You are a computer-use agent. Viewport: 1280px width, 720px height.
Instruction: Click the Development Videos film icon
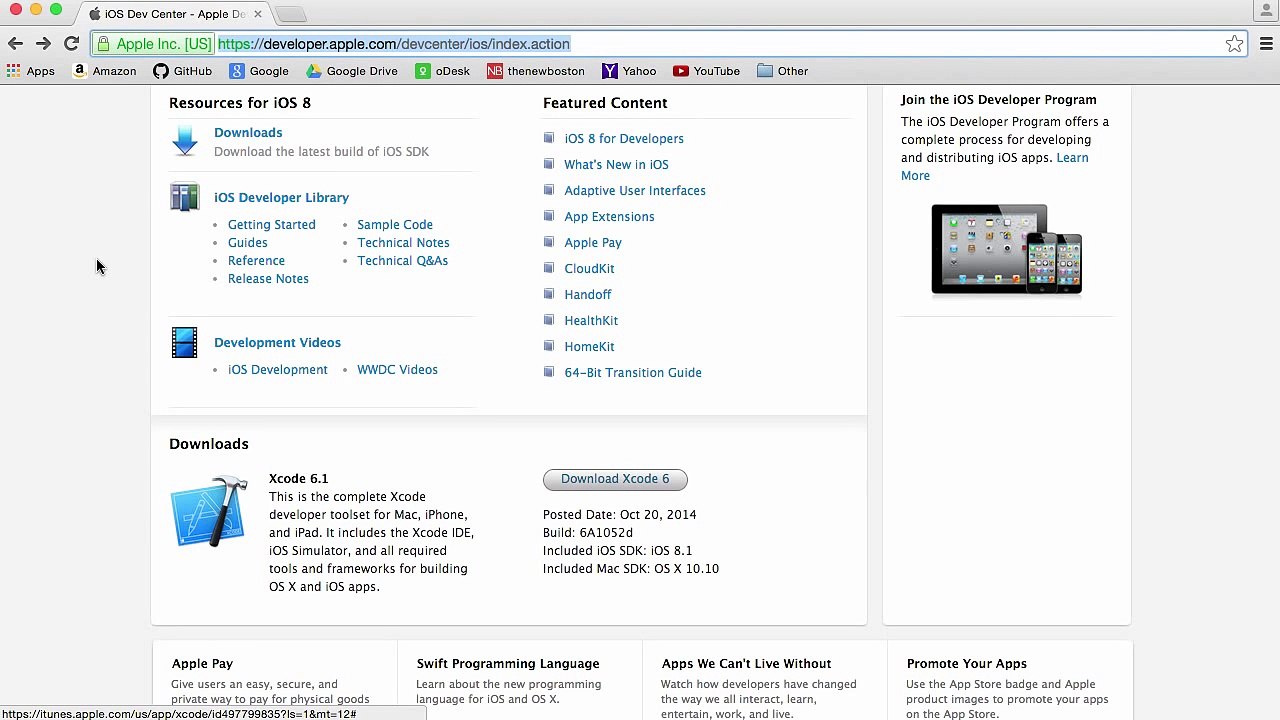(185, 343)
